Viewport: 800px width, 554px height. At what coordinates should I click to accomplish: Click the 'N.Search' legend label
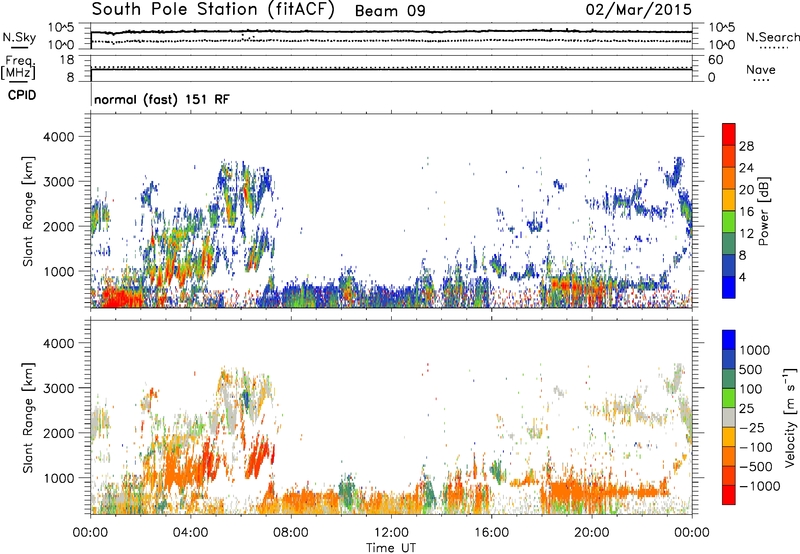772,37
